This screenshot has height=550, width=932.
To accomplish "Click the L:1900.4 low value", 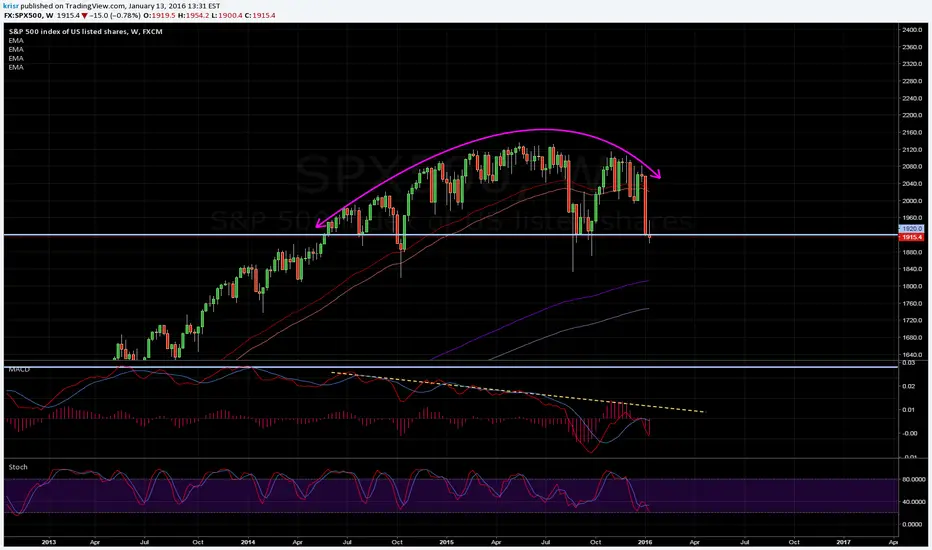I will click(x=227, y=15).
